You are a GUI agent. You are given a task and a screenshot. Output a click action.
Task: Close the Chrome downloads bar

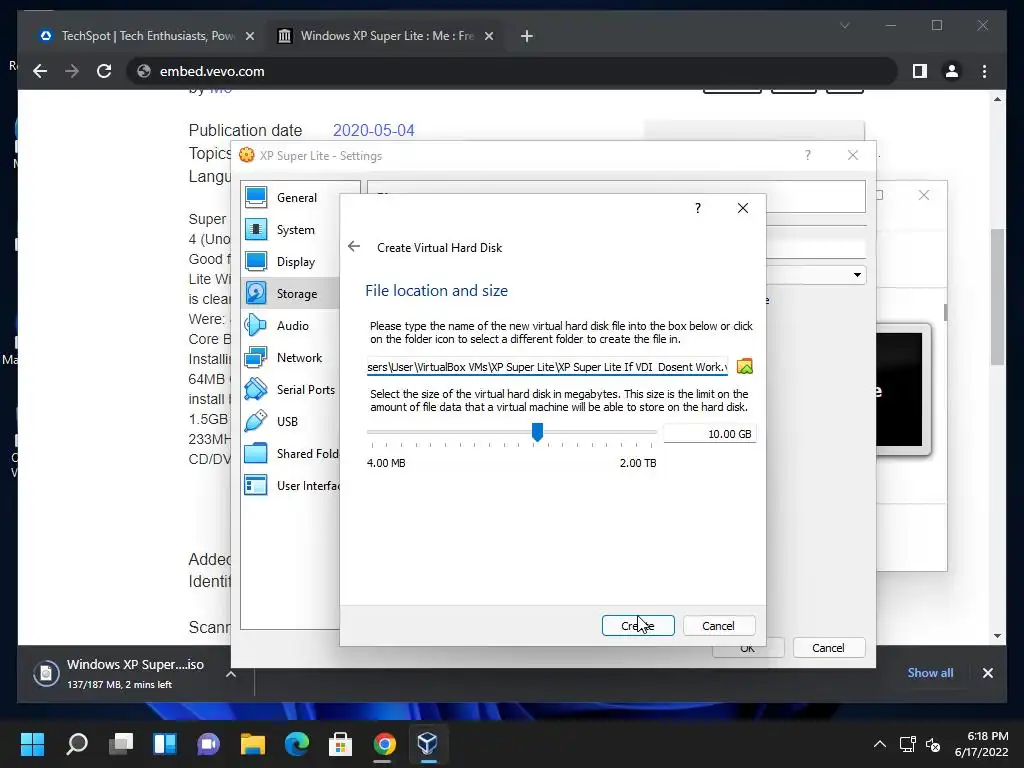tap(987, 673)
